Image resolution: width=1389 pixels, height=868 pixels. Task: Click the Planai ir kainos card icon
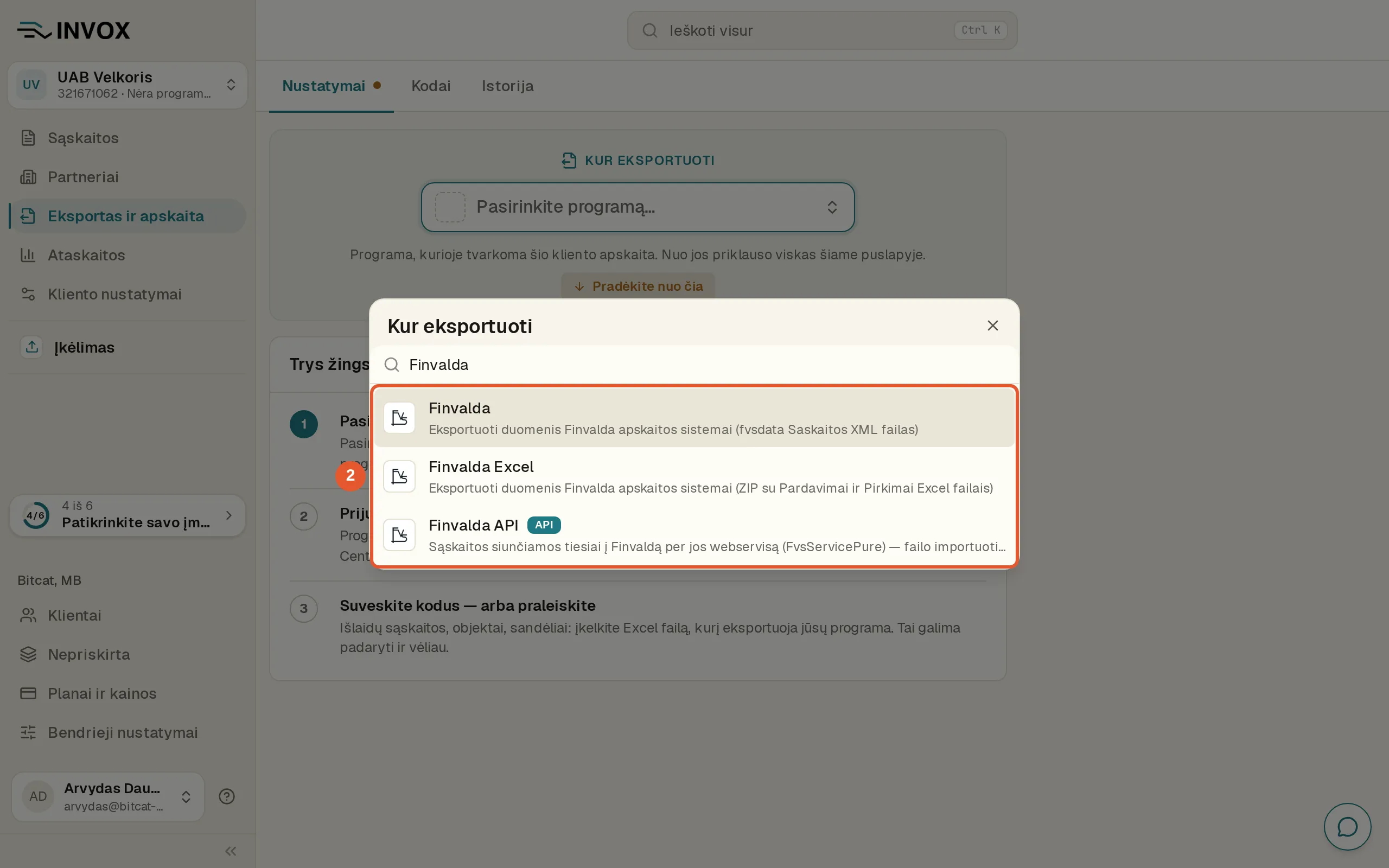tap(28, 693)
